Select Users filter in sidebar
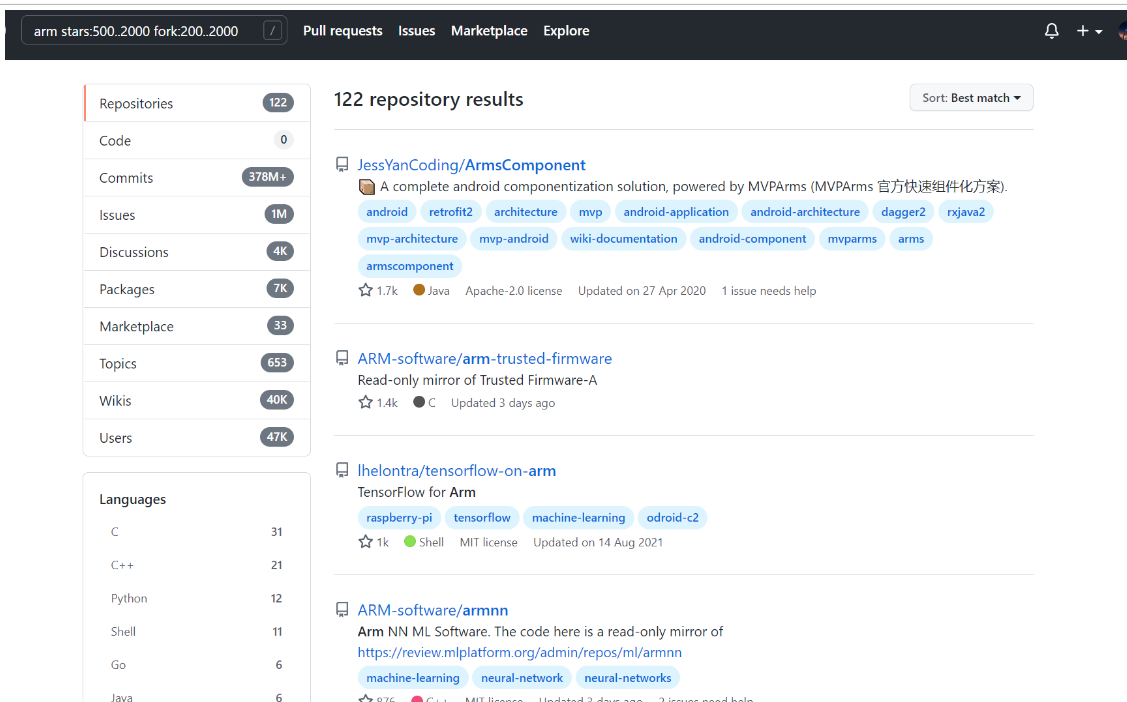Screen dimensions: 1127x702 point(197,438)
